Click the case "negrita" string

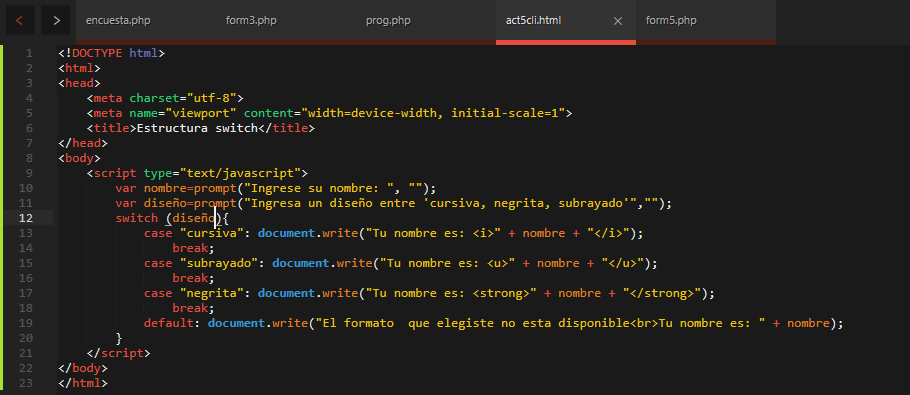[x=212, y=293]
